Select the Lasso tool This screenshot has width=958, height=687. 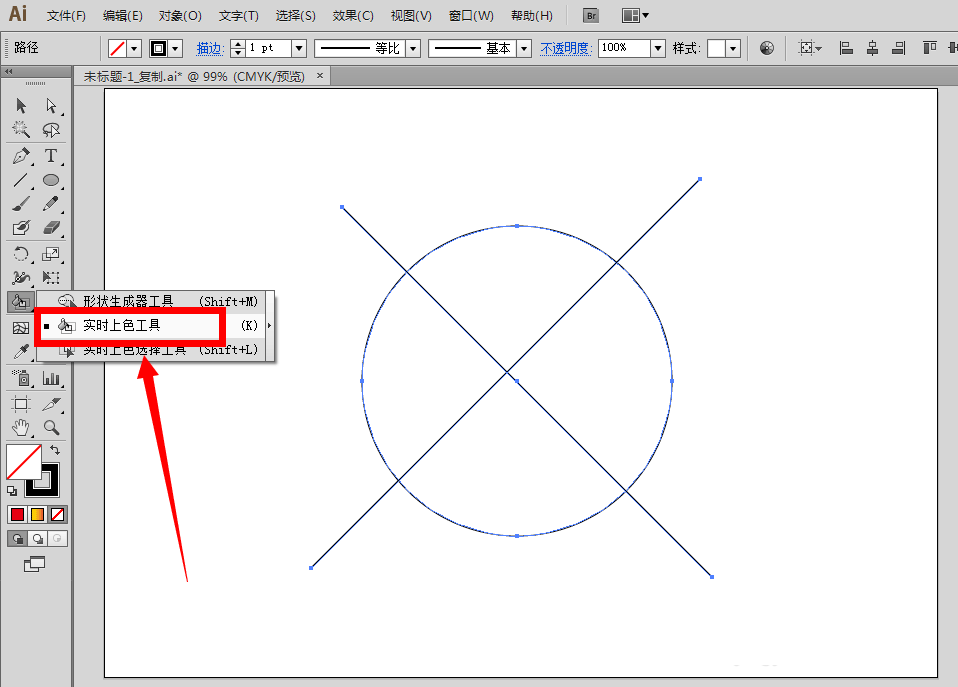[51, 130]
